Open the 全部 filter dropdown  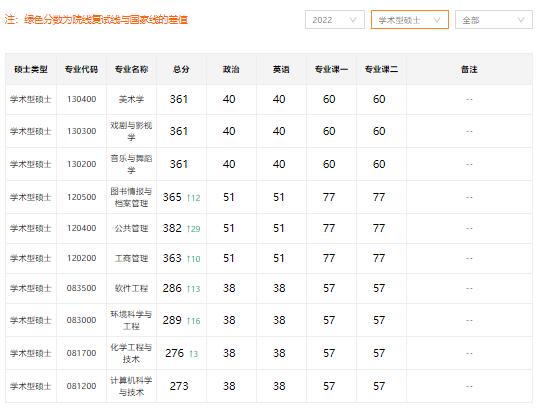(x=494, y=20)
